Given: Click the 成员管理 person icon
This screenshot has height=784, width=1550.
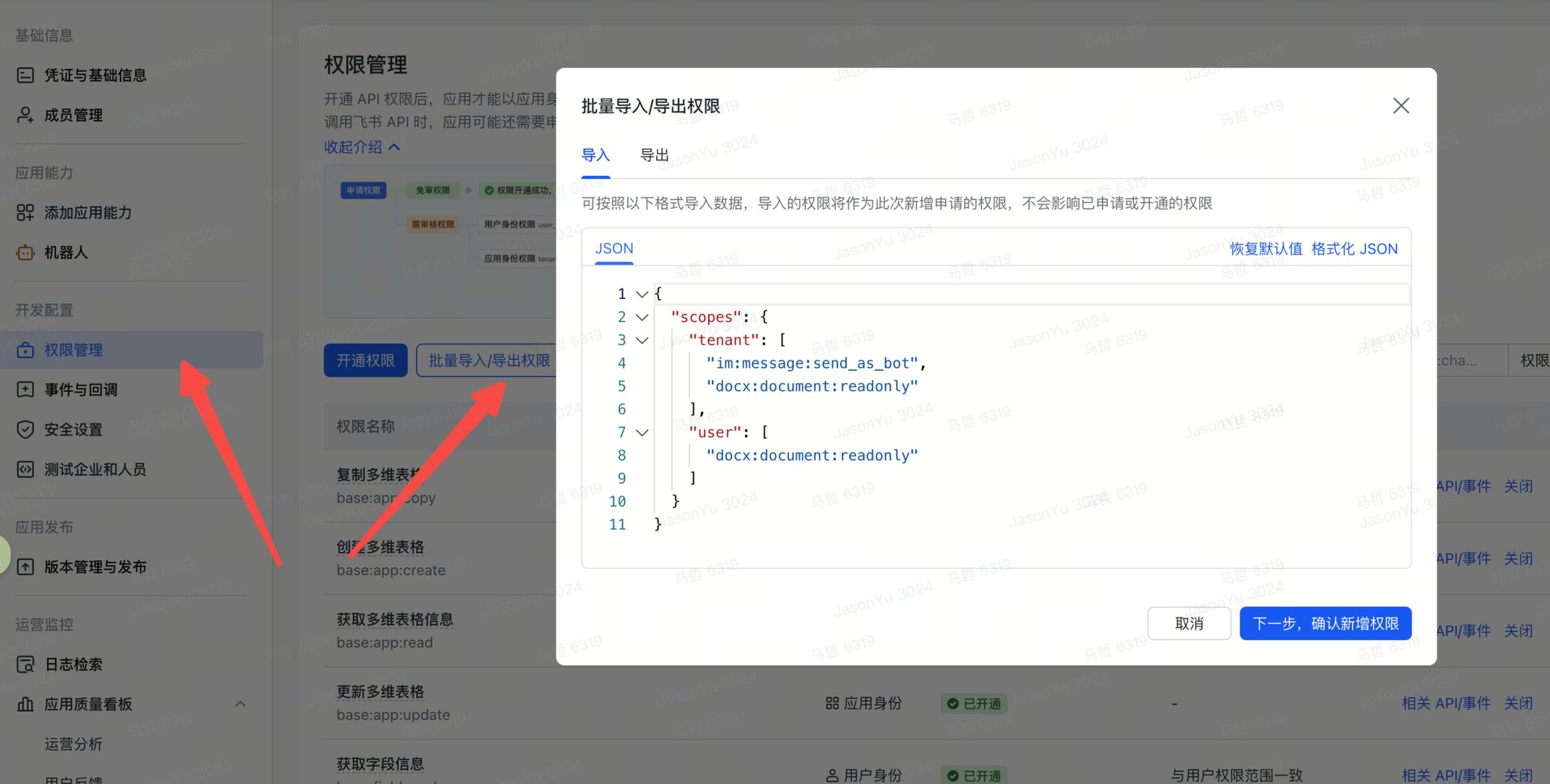Looking at the screenshot, I should (25, 115).
